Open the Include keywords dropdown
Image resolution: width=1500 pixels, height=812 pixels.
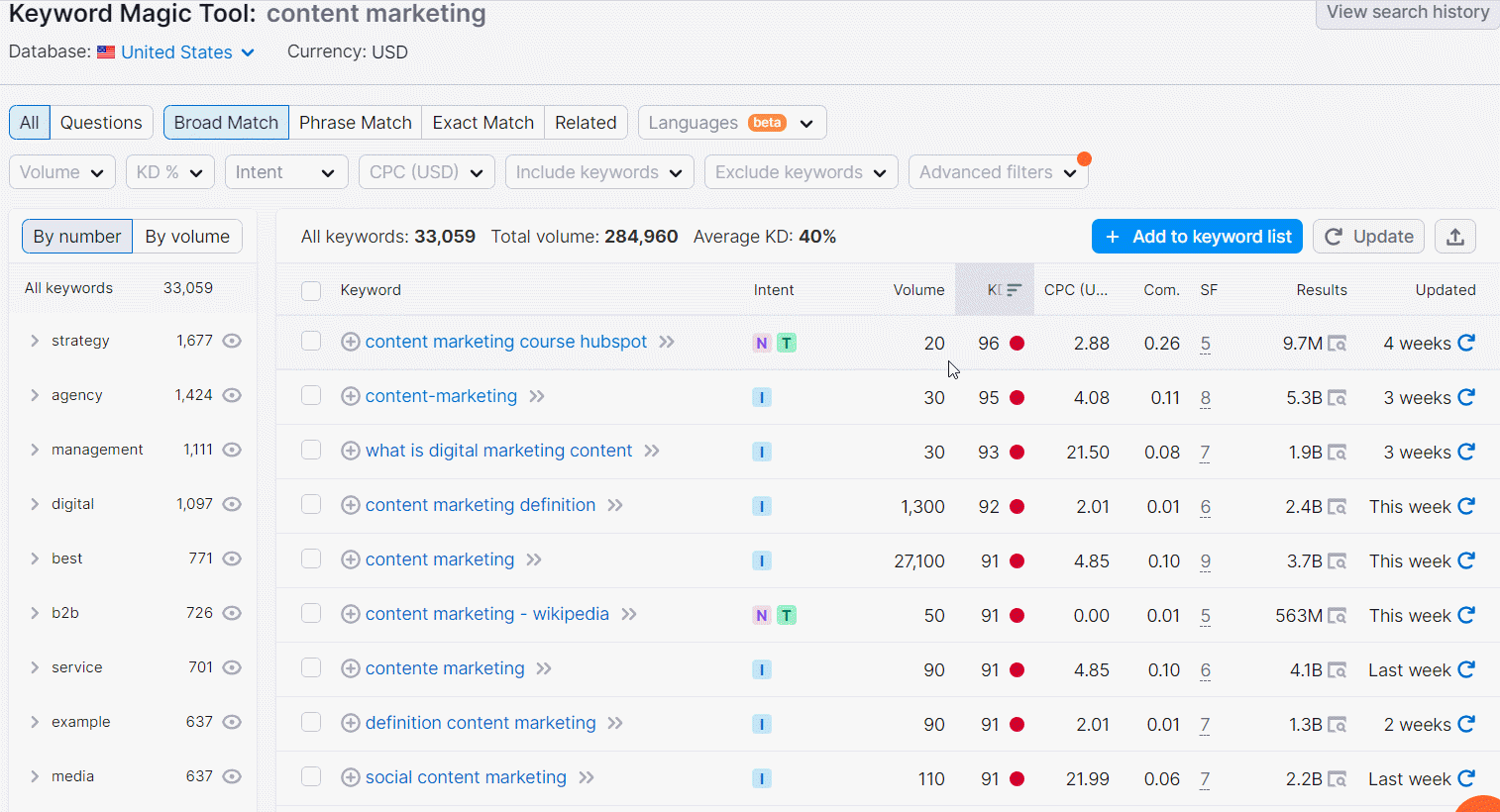click(x=599, y=172)
